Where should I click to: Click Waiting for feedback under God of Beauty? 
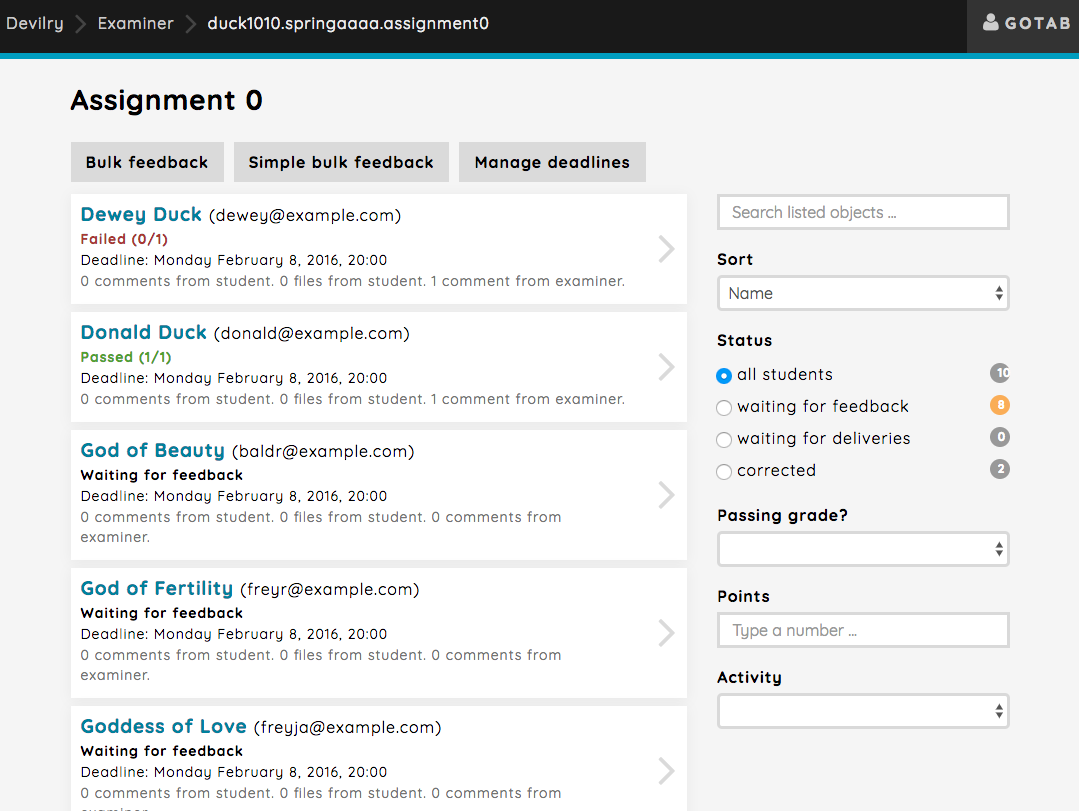click(162, 475)
